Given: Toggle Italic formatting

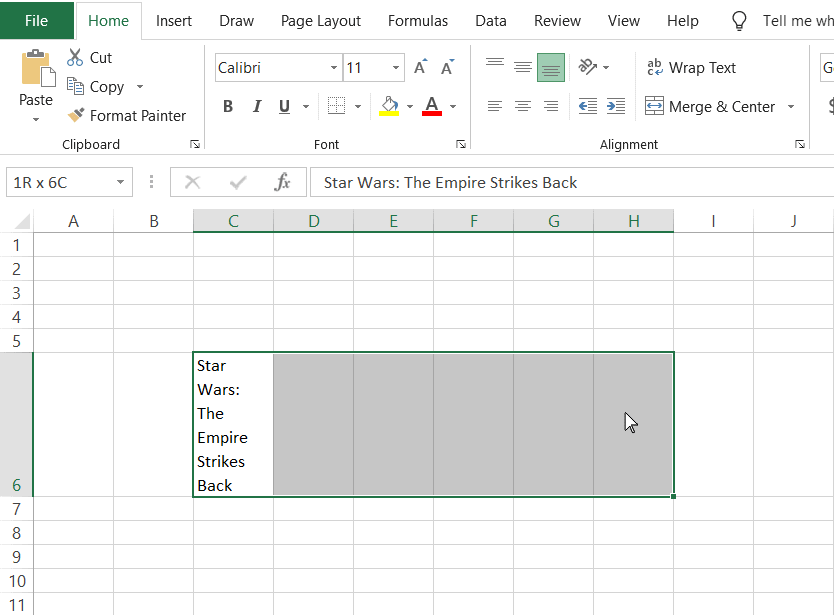Looking at the screenshot, I should [257, 106].
